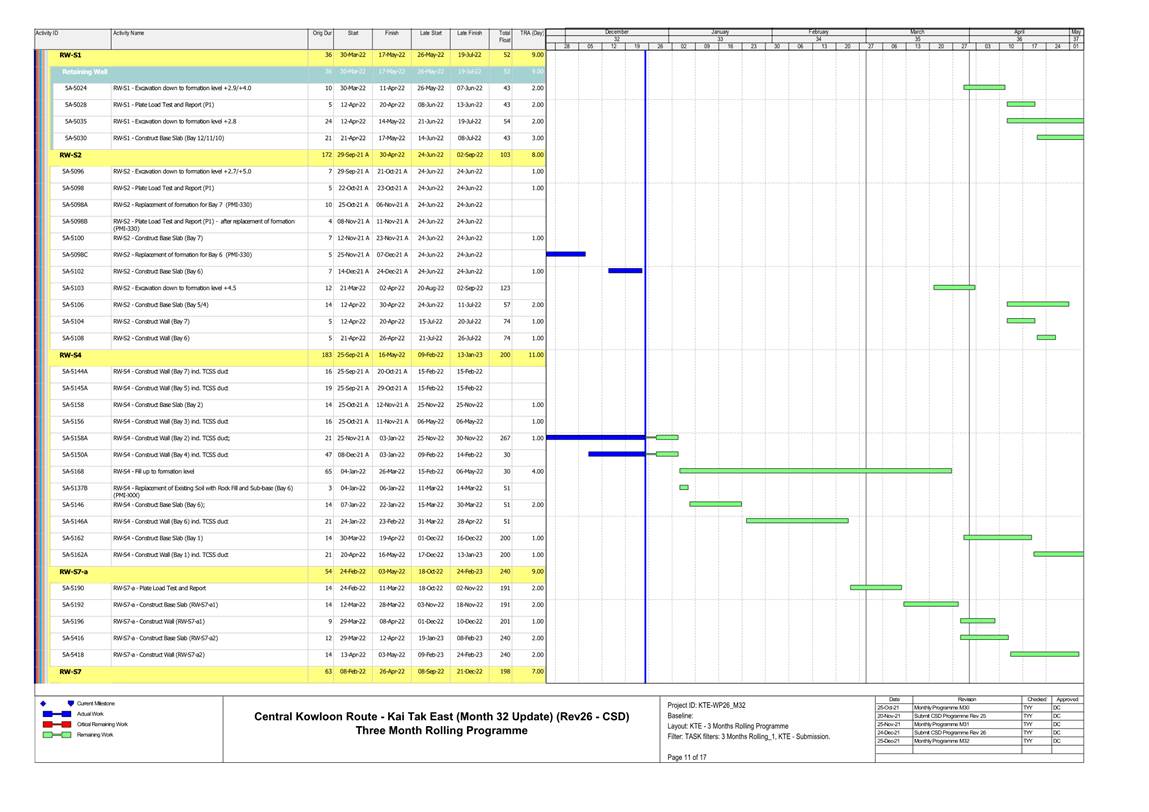The image size is (1149, 812).
Task: Sort by the Total Float column header
Action: [x=505, y=35]
